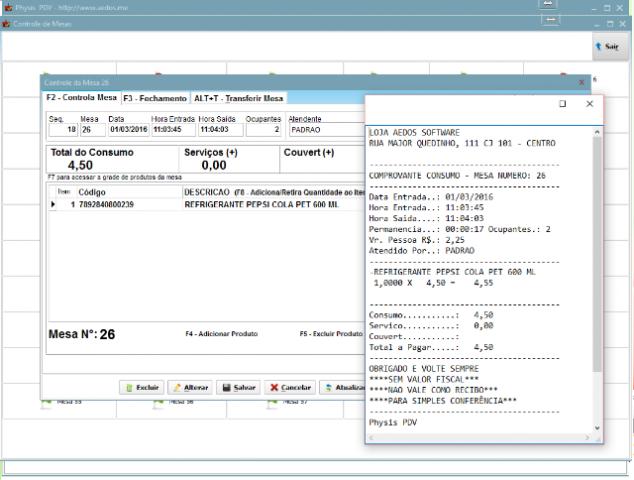Click the trash icon on Excluir
This screenshot has width=634, height=480.
point(129,388)
